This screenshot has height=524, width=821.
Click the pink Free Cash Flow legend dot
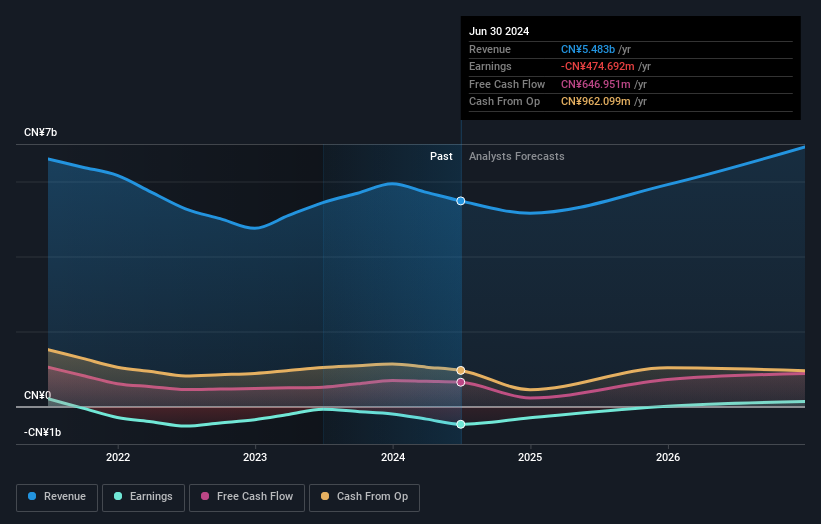[x=205, y=496]
